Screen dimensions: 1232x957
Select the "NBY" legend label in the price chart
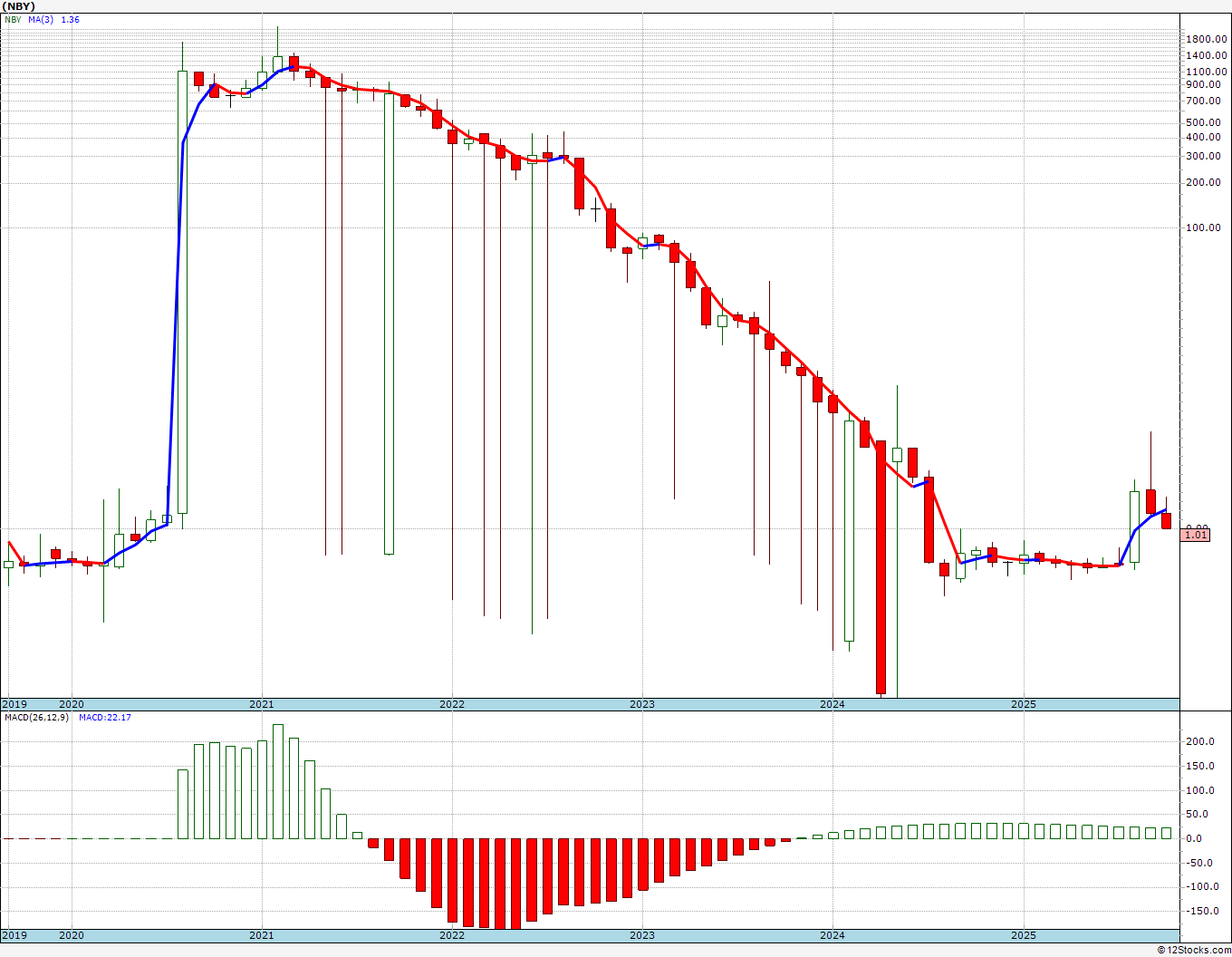pos(13,19)
